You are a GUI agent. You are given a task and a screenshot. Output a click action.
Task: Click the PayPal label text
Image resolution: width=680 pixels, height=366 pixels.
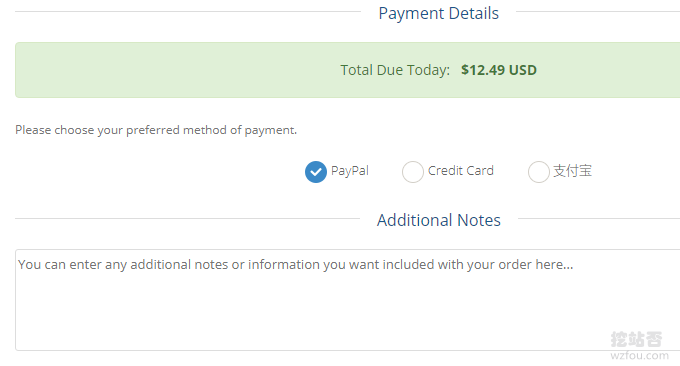tap(350, 171)
